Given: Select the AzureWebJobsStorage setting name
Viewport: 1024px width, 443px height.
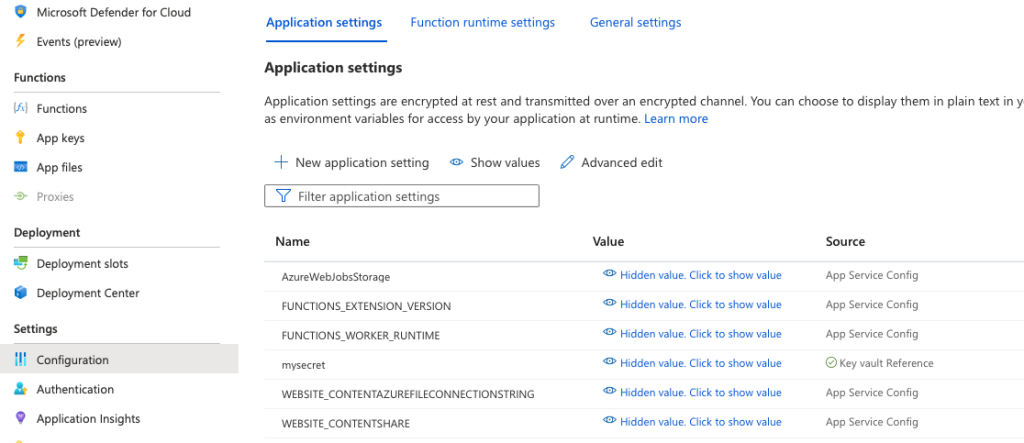Looking at the screenshot, I should (336, 276).
